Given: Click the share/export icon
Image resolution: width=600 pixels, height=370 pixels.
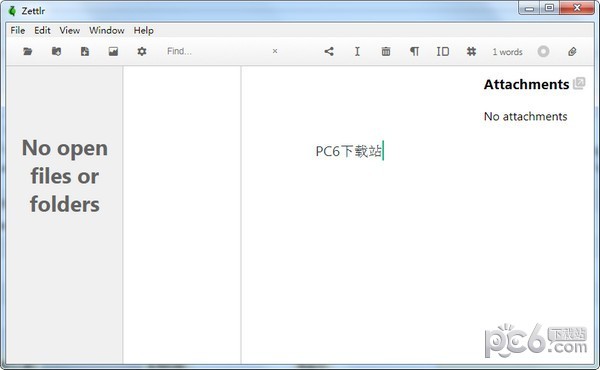Looking at the screenshot, I should pyautogui.click(x=329, y=51).
